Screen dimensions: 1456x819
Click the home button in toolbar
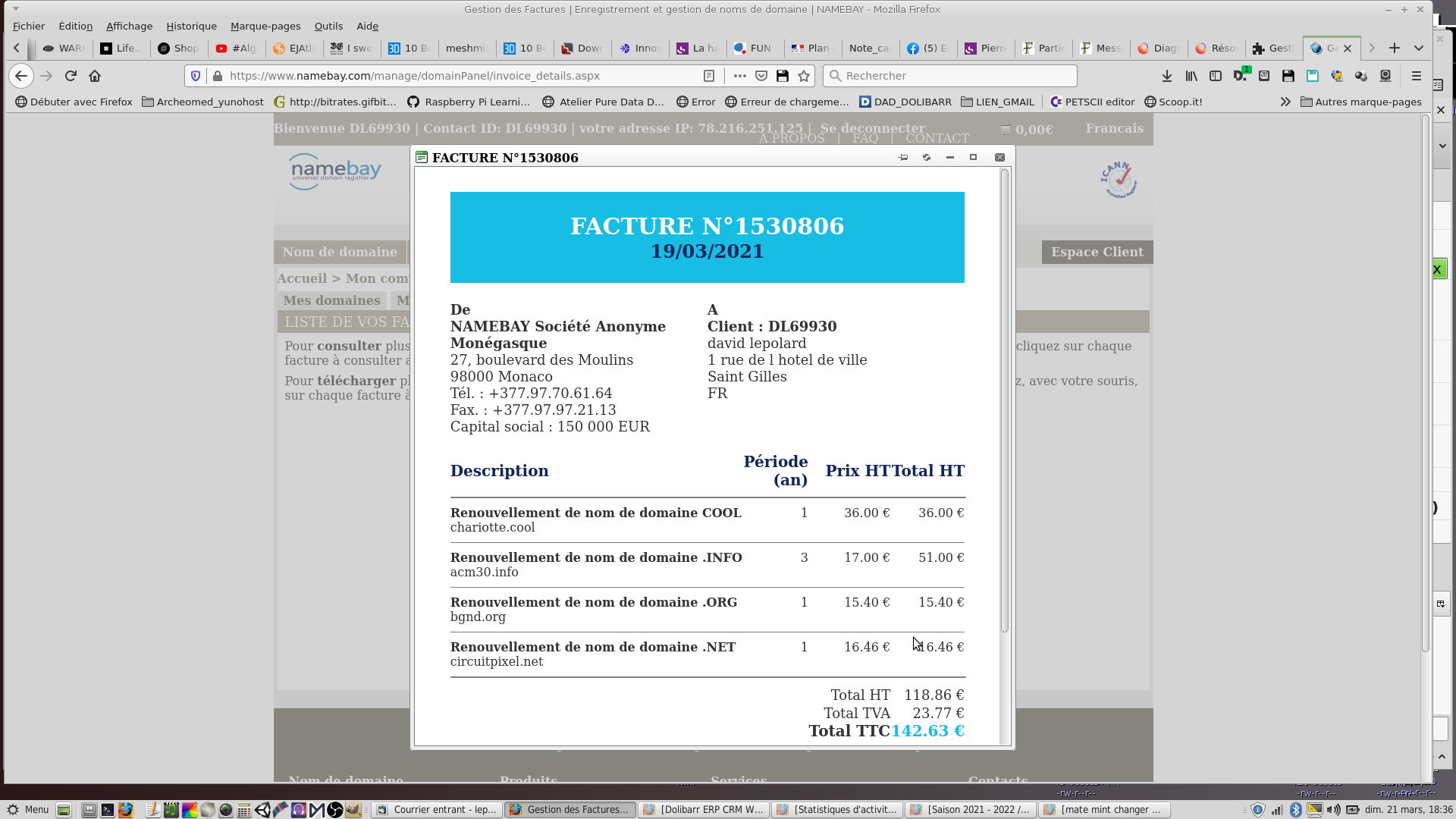95,76
